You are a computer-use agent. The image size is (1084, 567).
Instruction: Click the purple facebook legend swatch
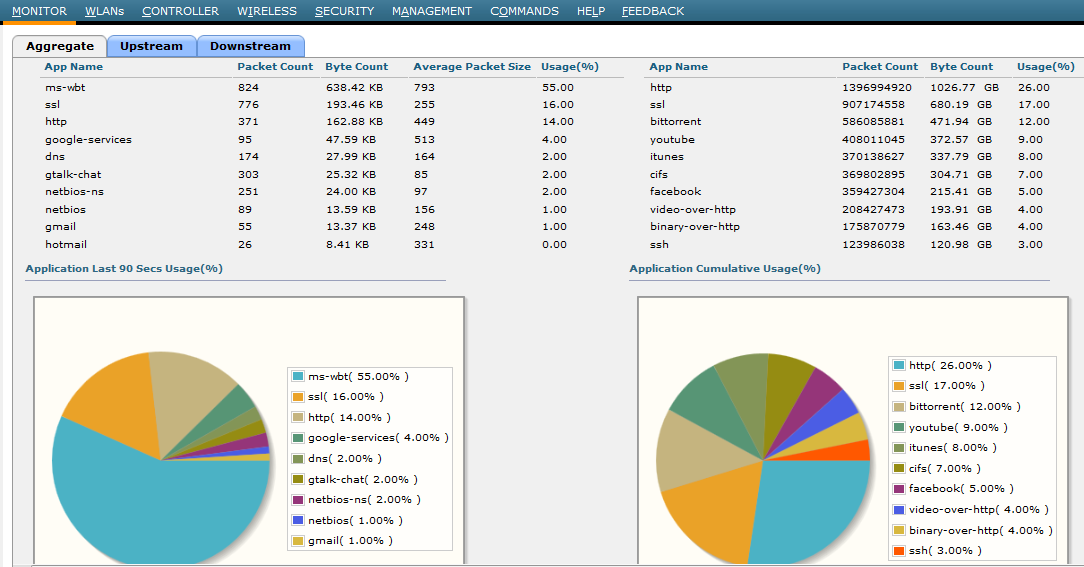point(899,488)
